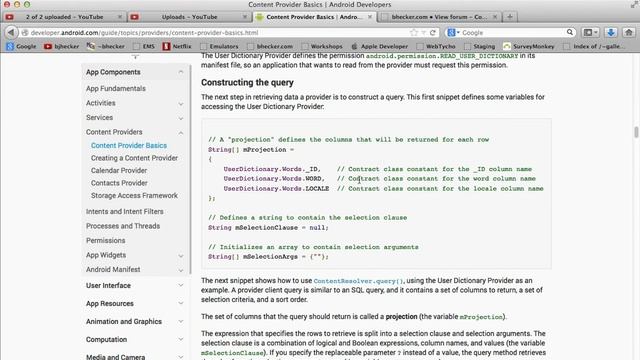Viewport: 640px width, 360px height.
Task: Bookmark this page with the star icon
Action: click(x=414, y=32)
